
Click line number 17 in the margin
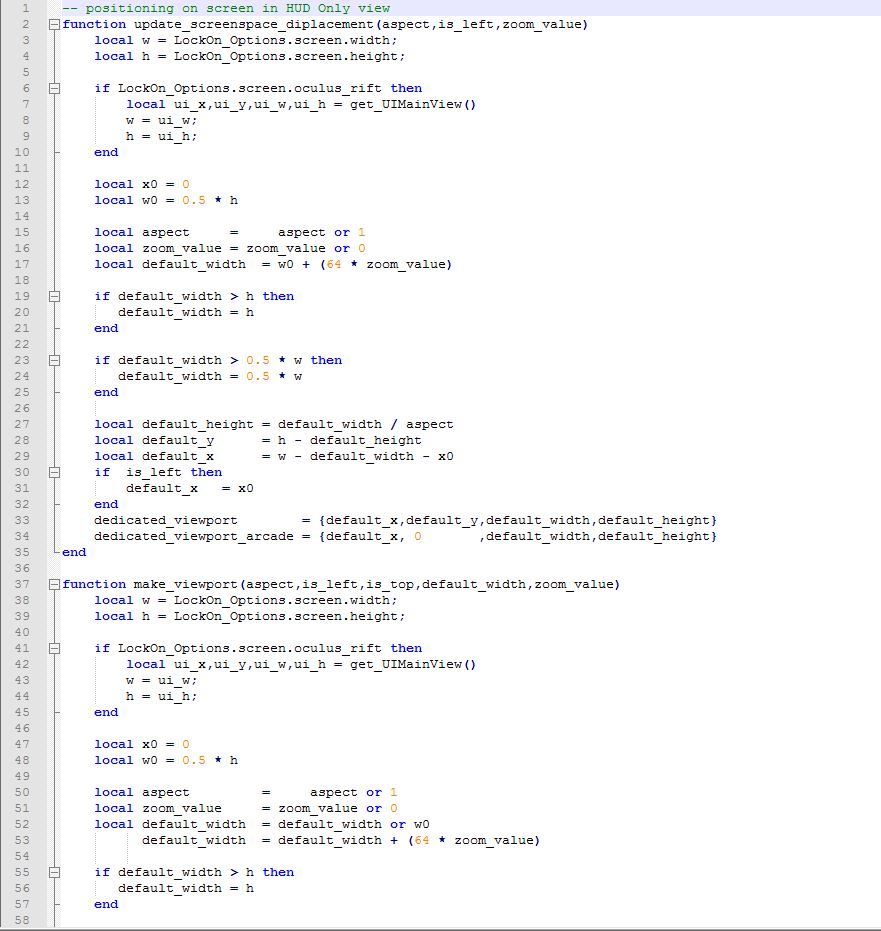pyautogui.click(x=22, y=264)
